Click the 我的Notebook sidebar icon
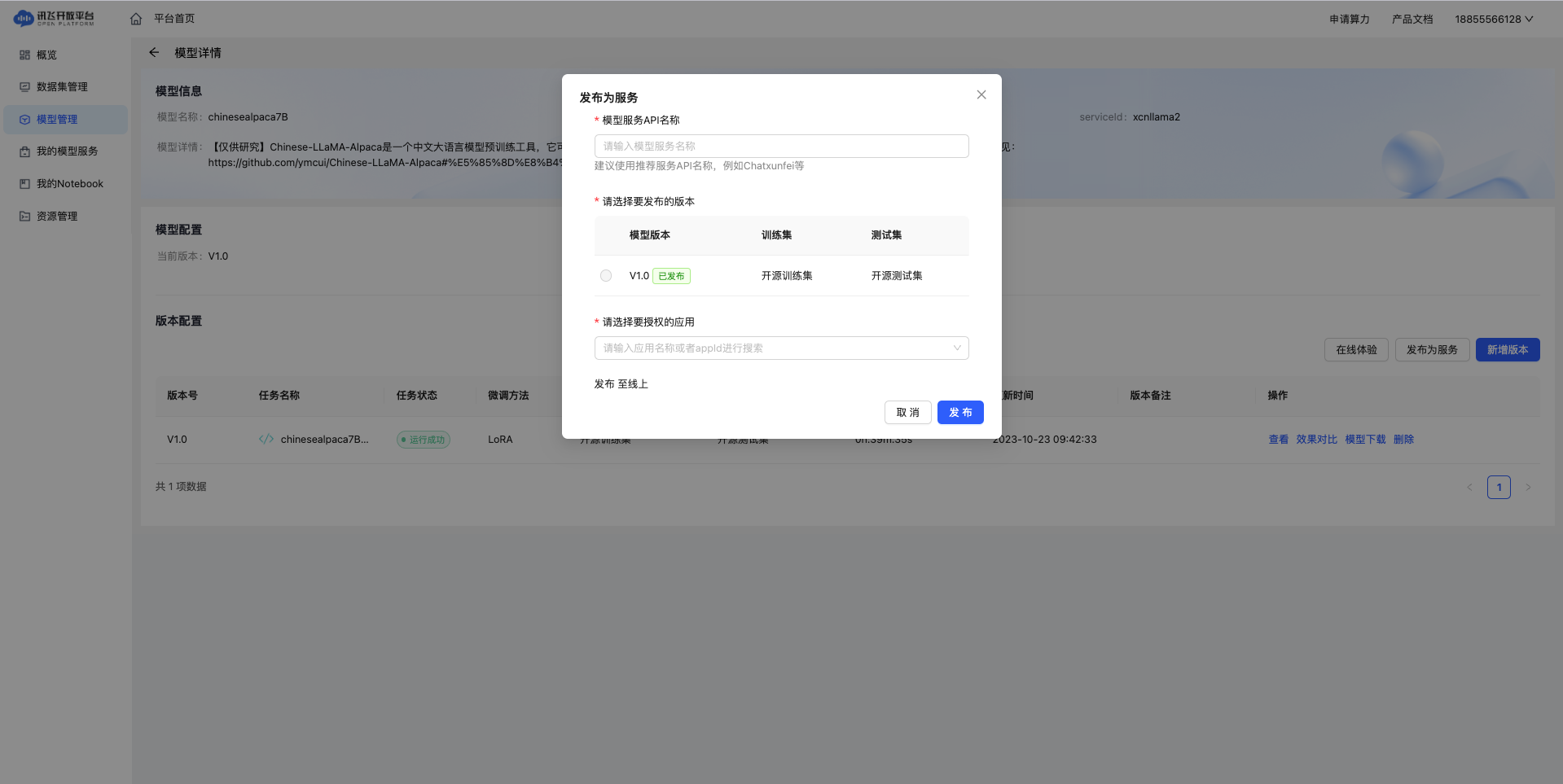Viewport: 1563px width, 784px height. click(24, 184)
